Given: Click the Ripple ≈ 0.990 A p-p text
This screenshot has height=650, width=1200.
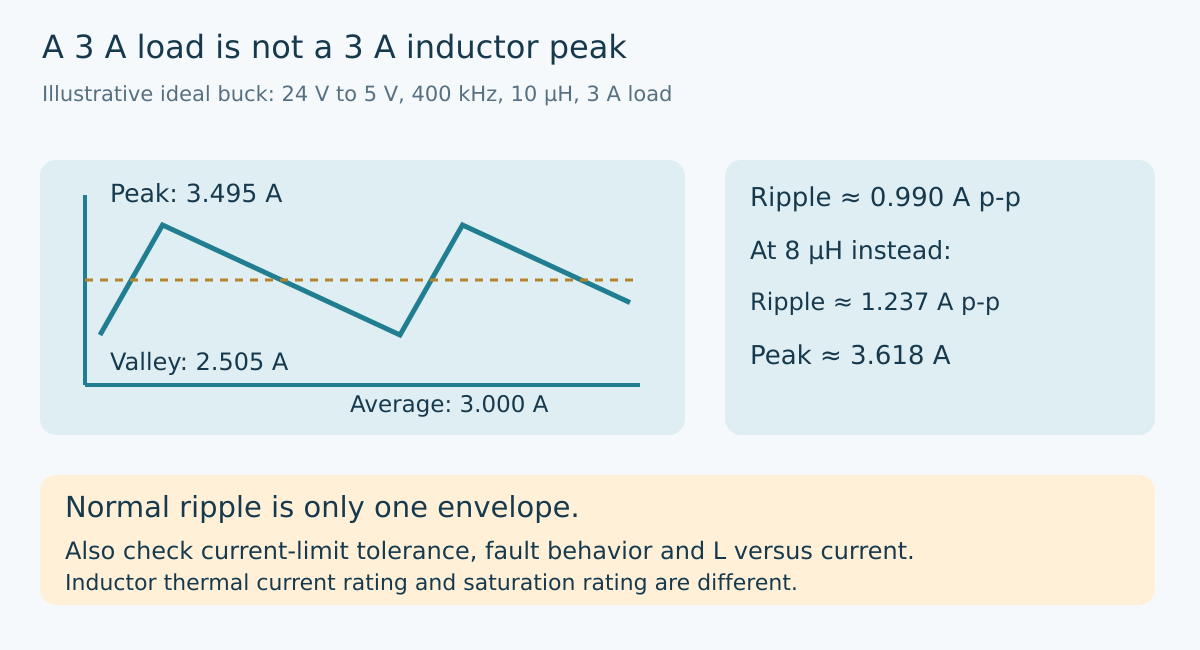Looking at the screenshot, I should pos(885,198).
